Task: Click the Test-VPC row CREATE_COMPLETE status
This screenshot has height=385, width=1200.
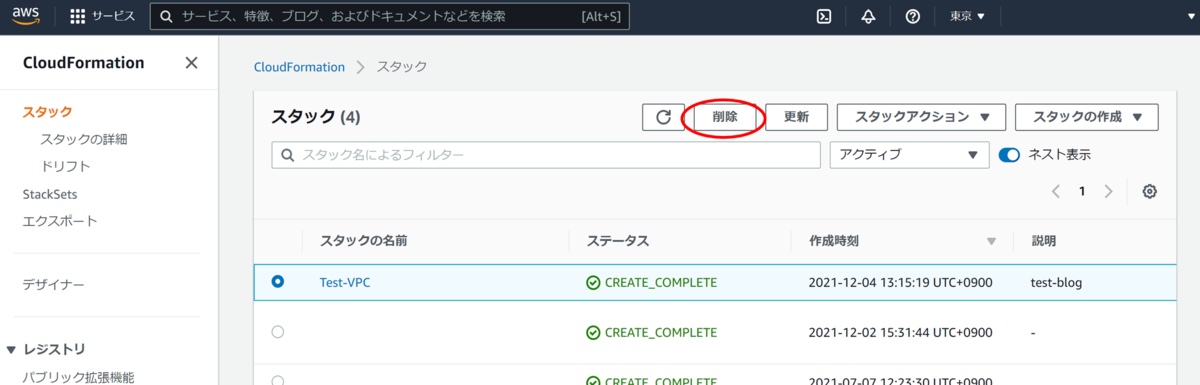Action: pyautogui.click(x=652, y=283)
